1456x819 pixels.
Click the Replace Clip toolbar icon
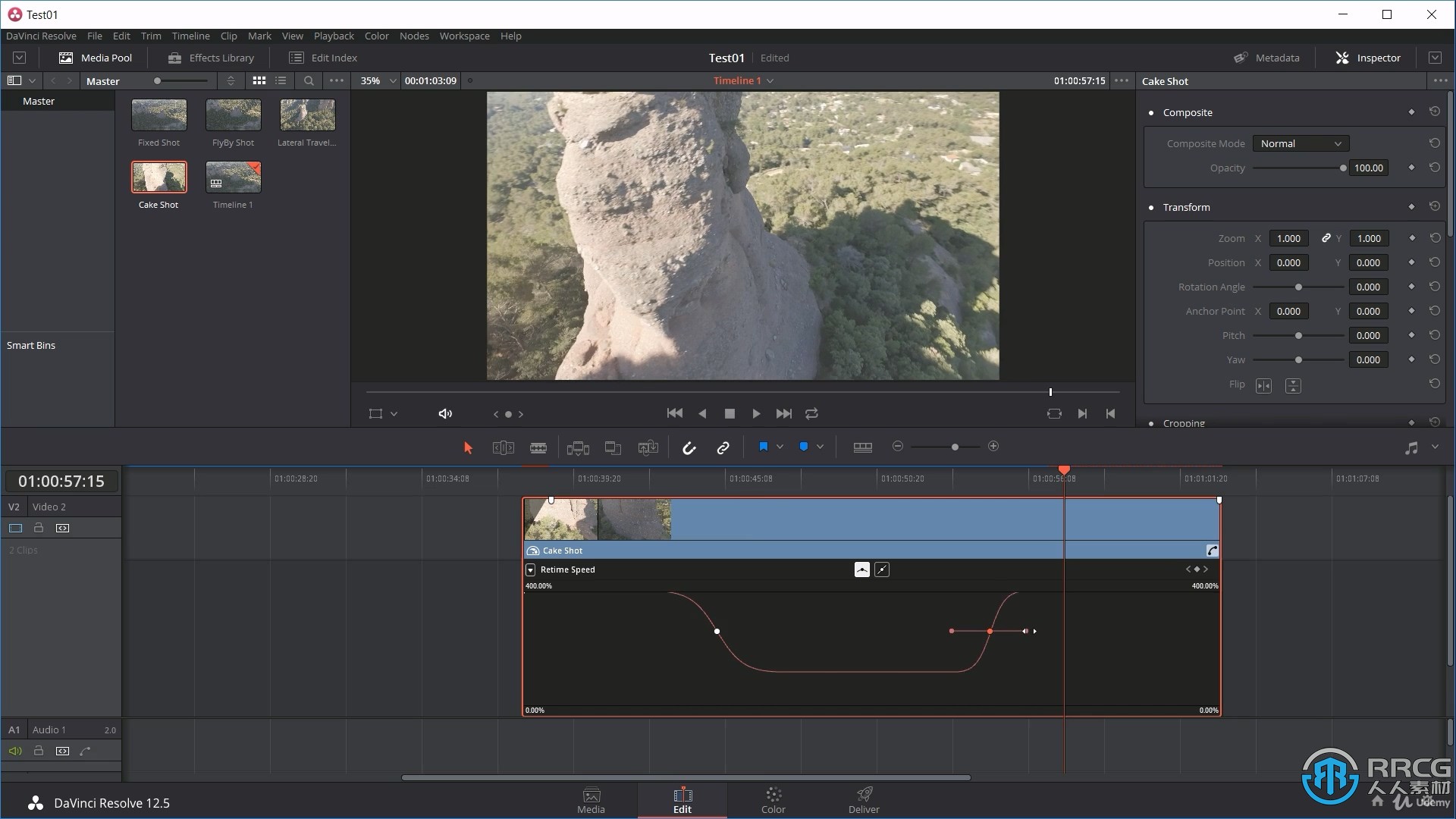648,447
